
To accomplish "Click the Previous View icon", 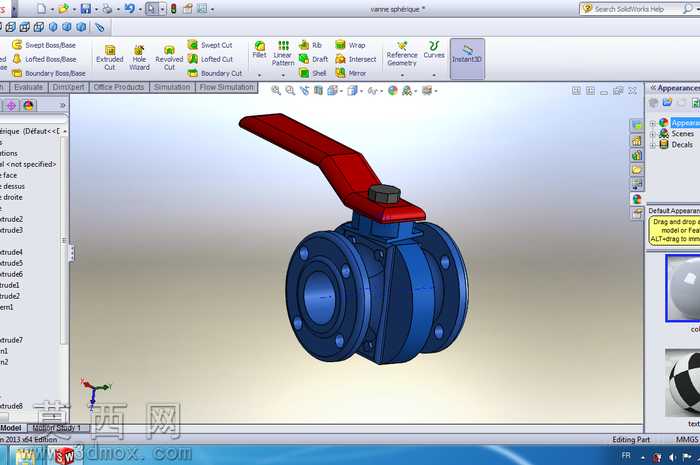I will coord(304,91).
